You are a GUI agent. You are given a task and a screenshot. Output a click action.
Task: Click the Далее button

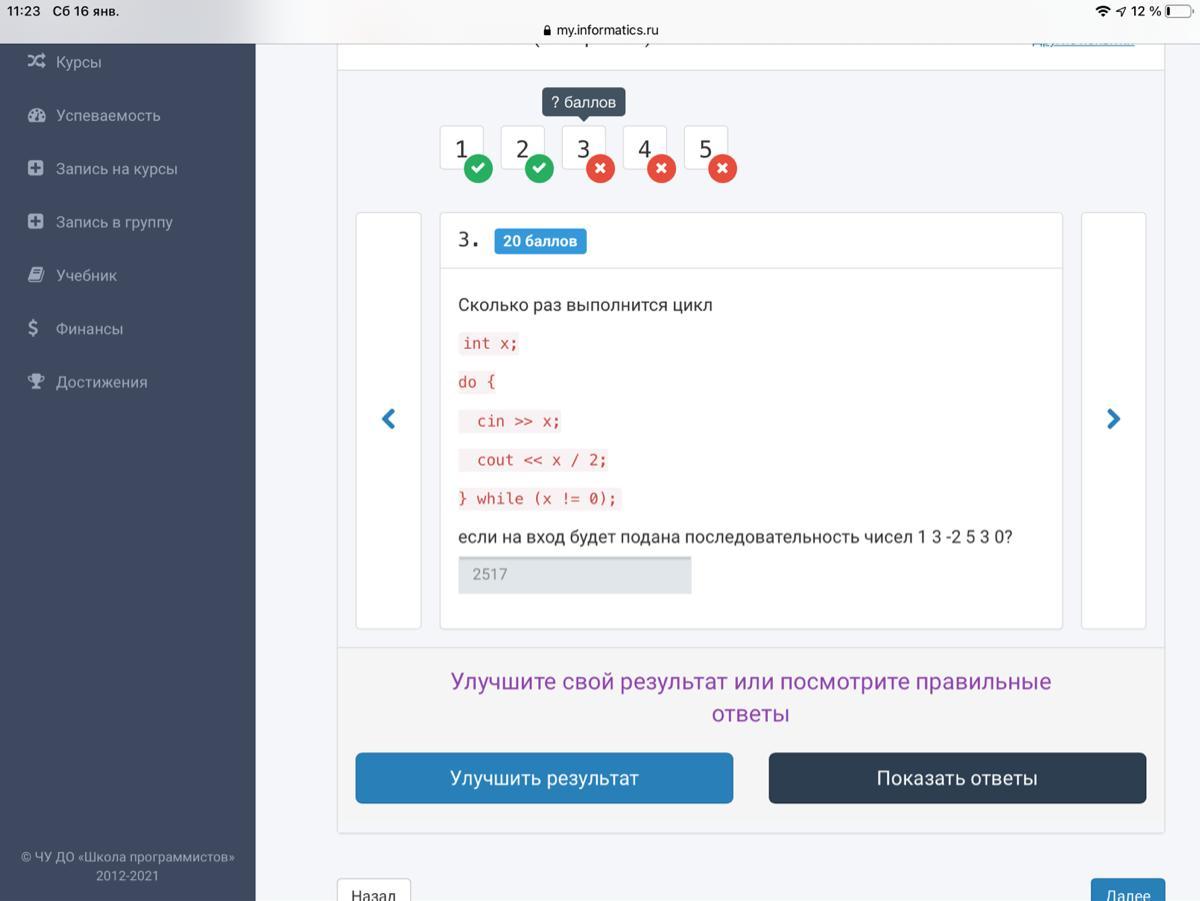pos(1128,891)
